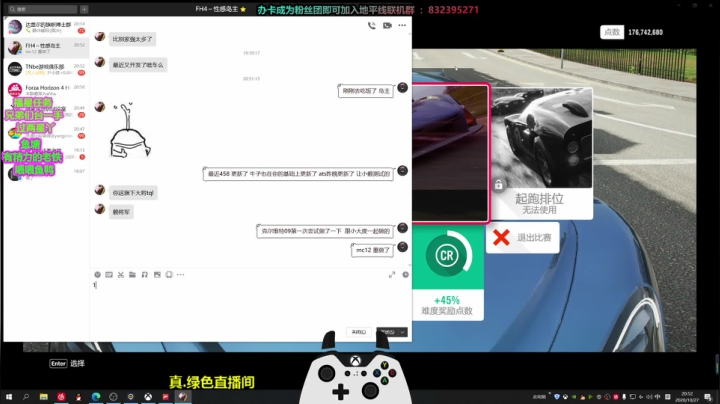This screenshot has width=720, height=404.
Task: Open the FH4 性感岛主 conversation
Action: pyautogui.click(x=46, y=48)
